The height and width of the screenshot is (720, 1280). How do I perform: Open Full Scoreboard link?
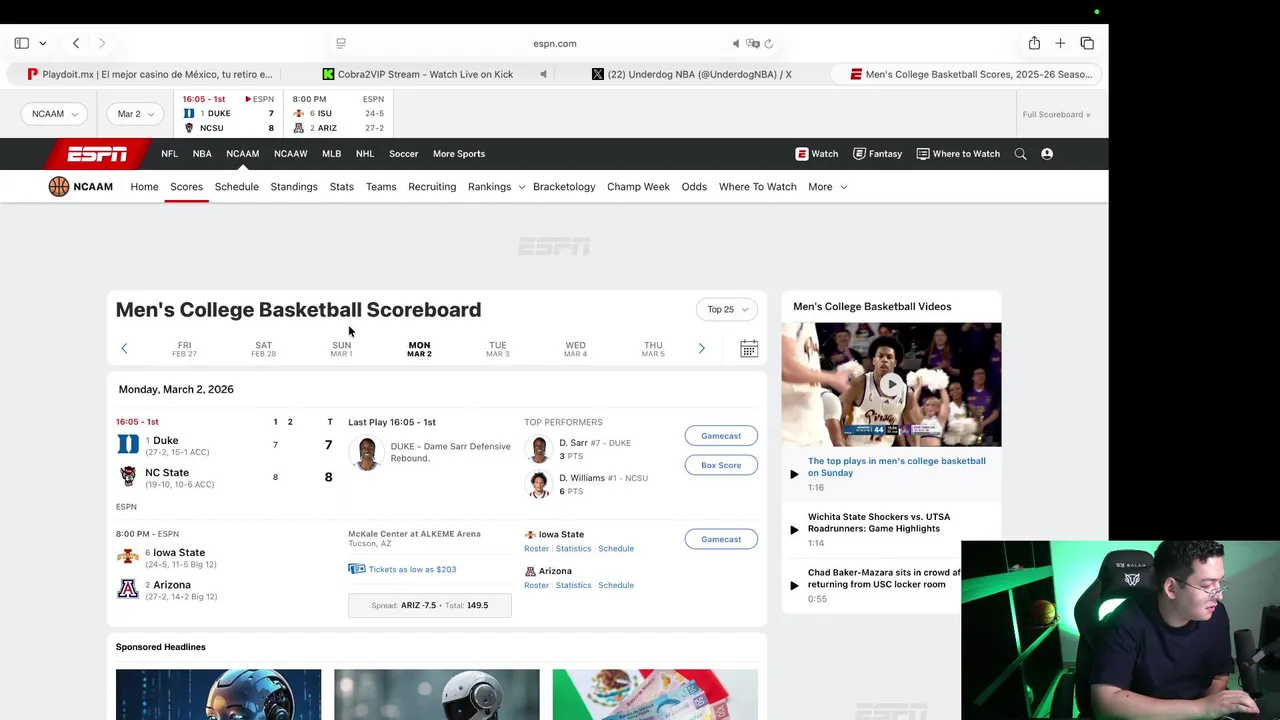(1056, 114)
